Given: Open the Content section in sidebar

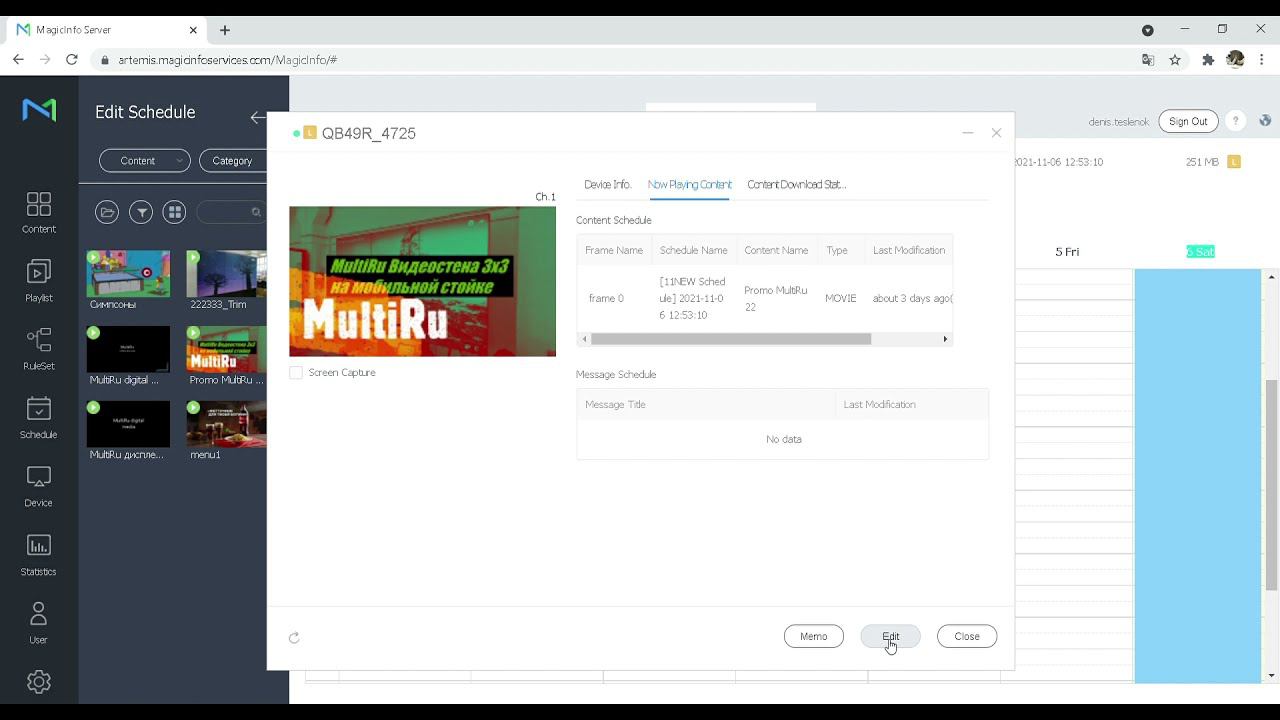Looking at the screenshot, I should tap(39, 213).
